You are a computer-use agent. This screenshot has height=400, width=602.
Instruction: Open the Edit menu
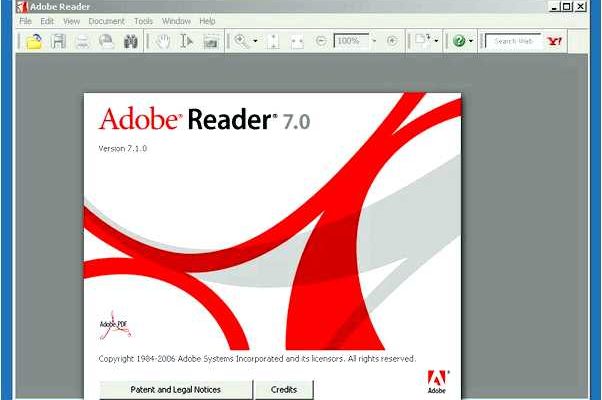pyautogui.click(x=47, y=21)
